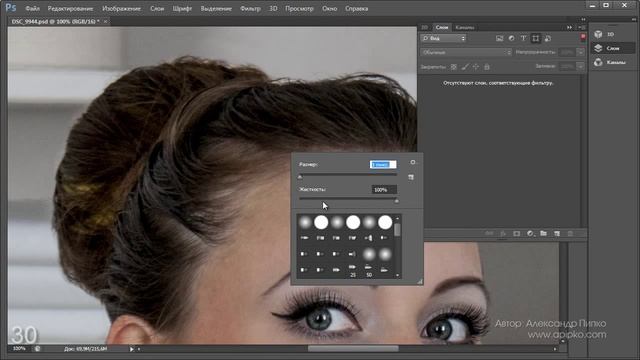Select first hard round brush preset
The width and height of the screenshot is (640, 360).
(x=321, y=222)
